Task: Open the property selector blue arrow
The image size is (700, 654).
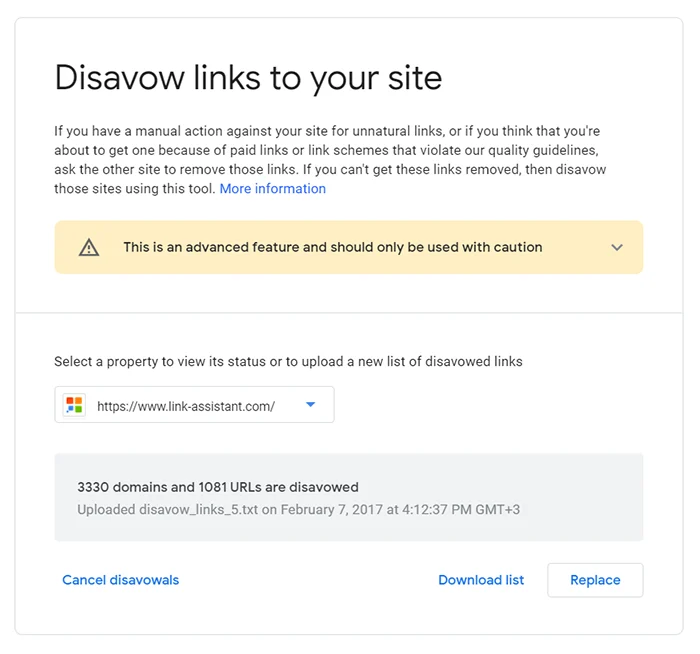Action: [310, 405]
